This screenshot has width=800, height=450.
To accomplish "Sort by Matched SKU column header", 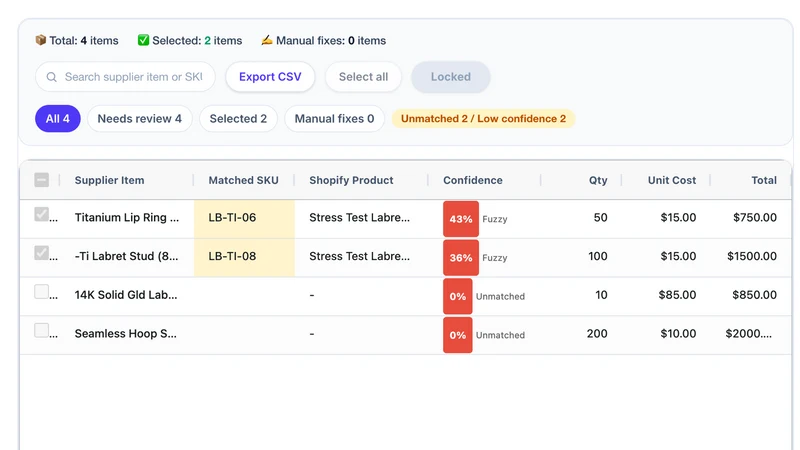I will (243, 180).
